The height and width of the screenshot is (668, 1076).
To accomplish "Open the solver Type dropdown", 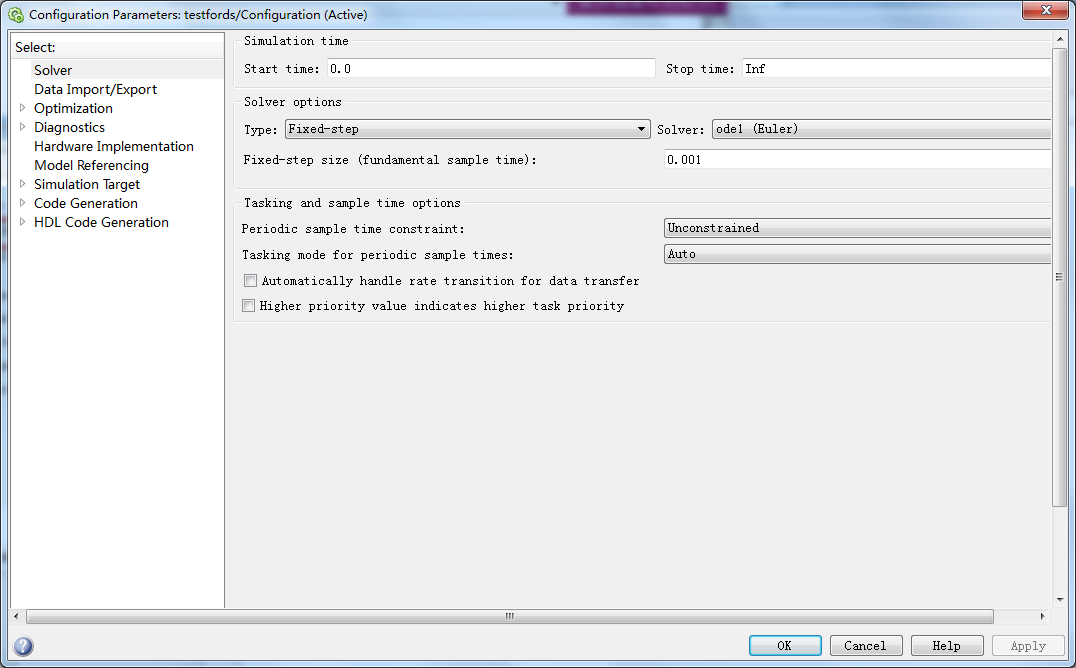I will click(x=641, y=129).
